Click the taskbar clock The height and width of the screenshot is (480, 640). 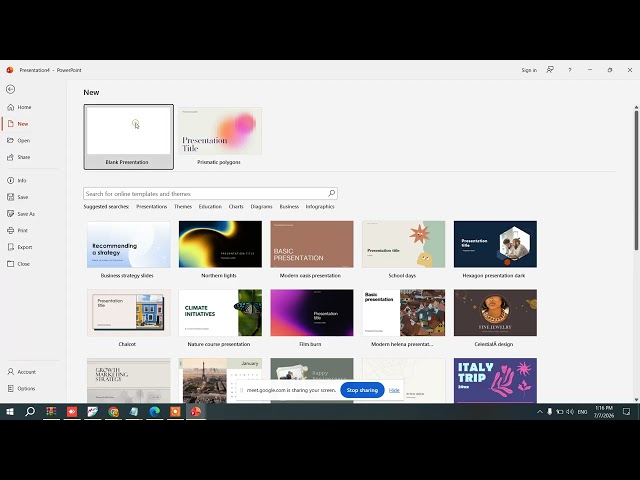pyautogui.click(x=604, y=412)
